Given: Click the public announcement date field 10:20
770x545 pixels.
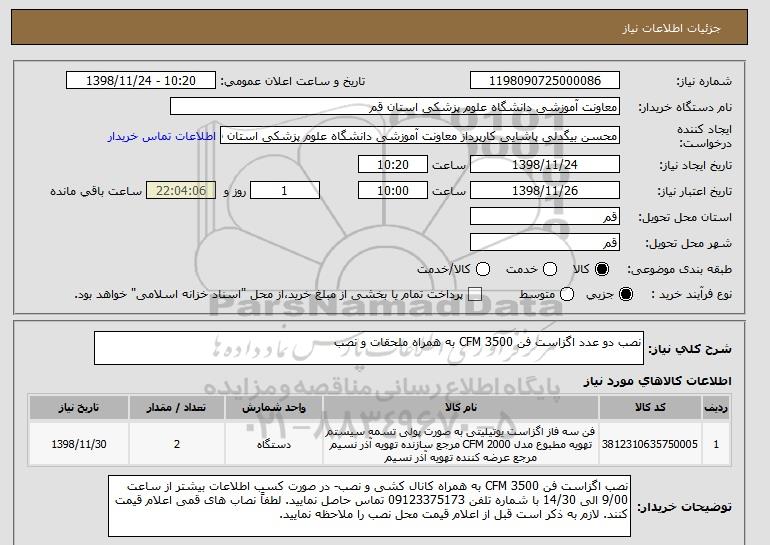Looking at the screenshot, I should point(141,81).
